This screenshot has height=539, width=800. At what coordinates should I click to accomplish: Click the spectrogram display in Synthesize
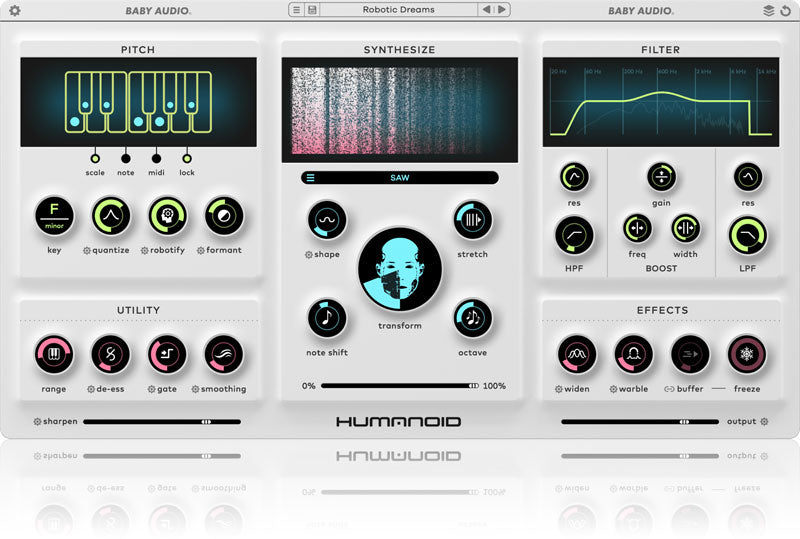click(x=399, y=110)
